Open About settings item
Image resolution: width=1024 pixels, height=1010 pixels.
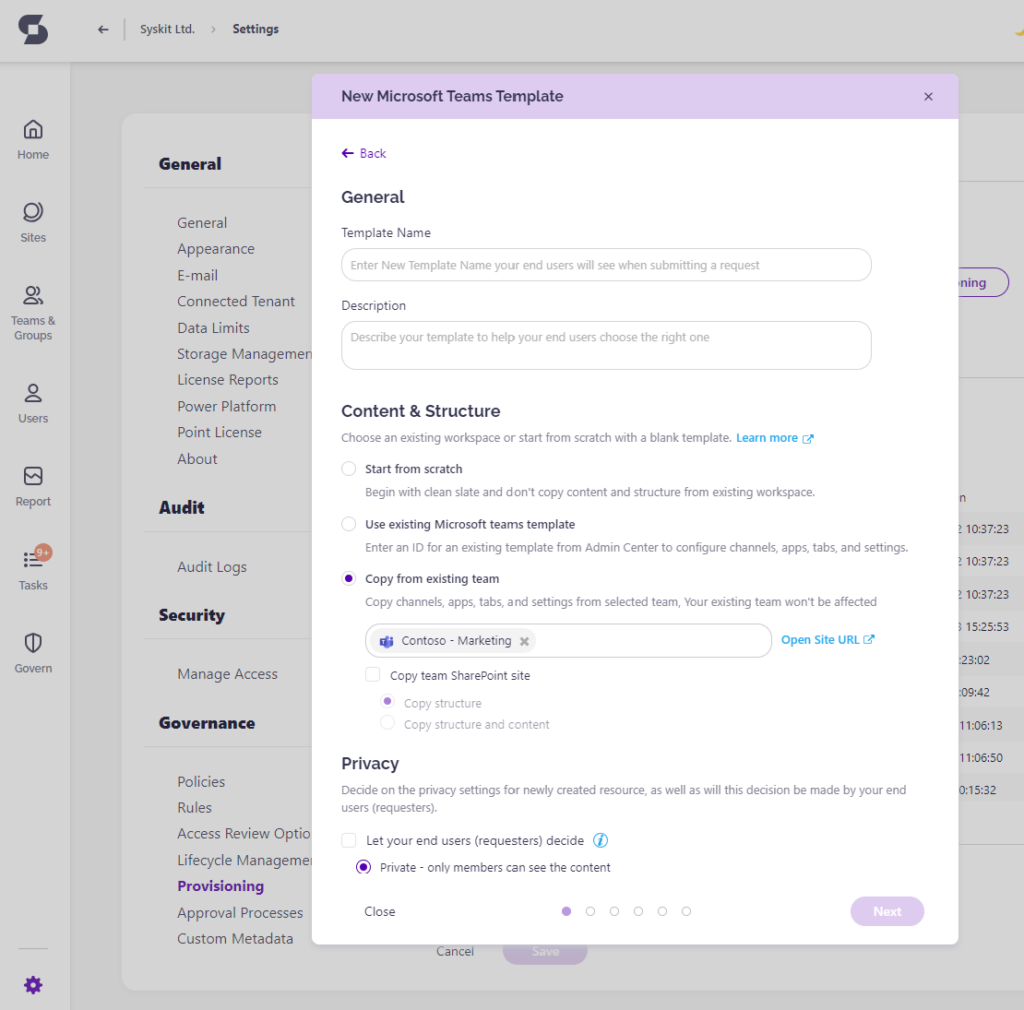tap(197, 459)
